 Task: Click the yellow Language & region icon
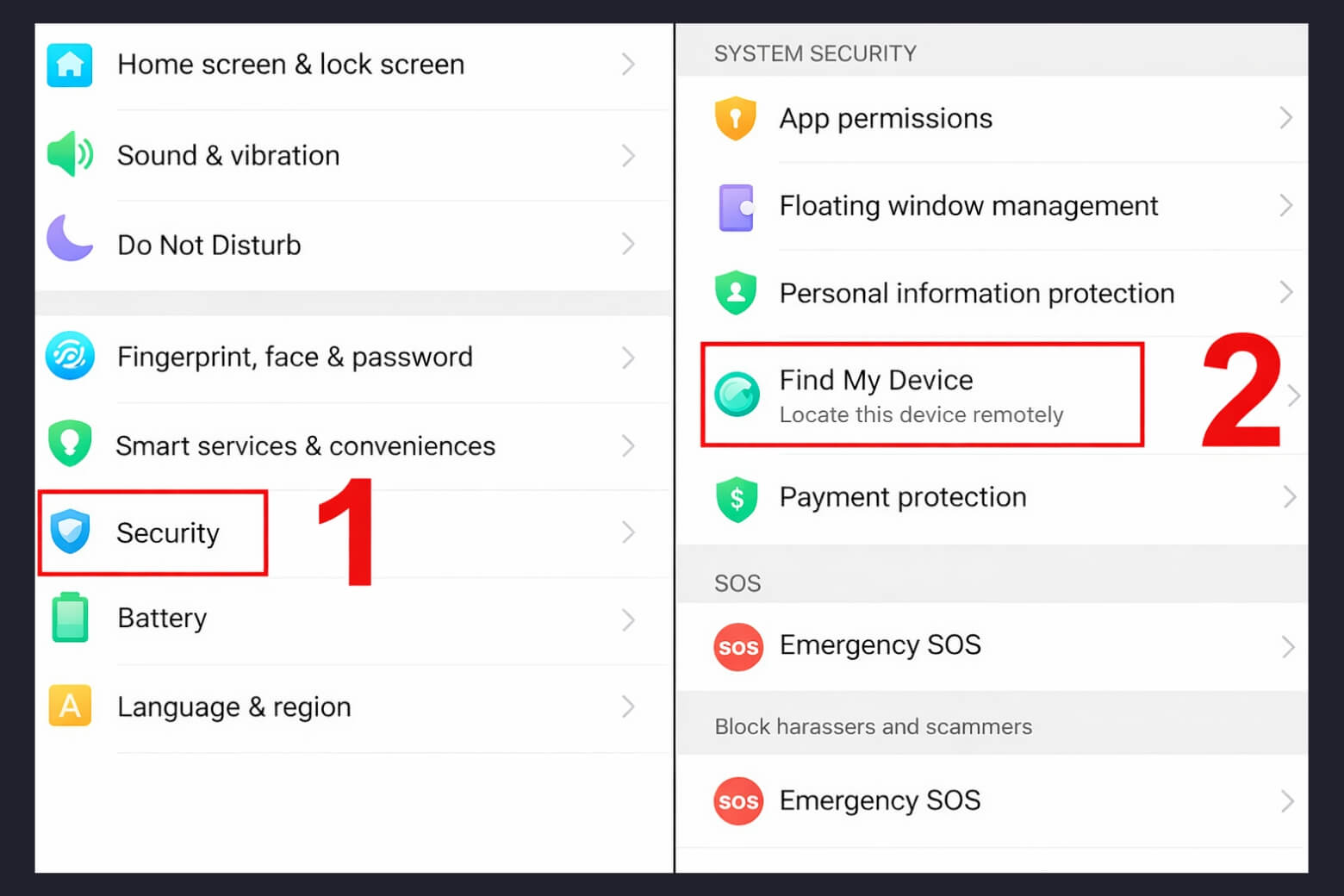click(70, 706)
